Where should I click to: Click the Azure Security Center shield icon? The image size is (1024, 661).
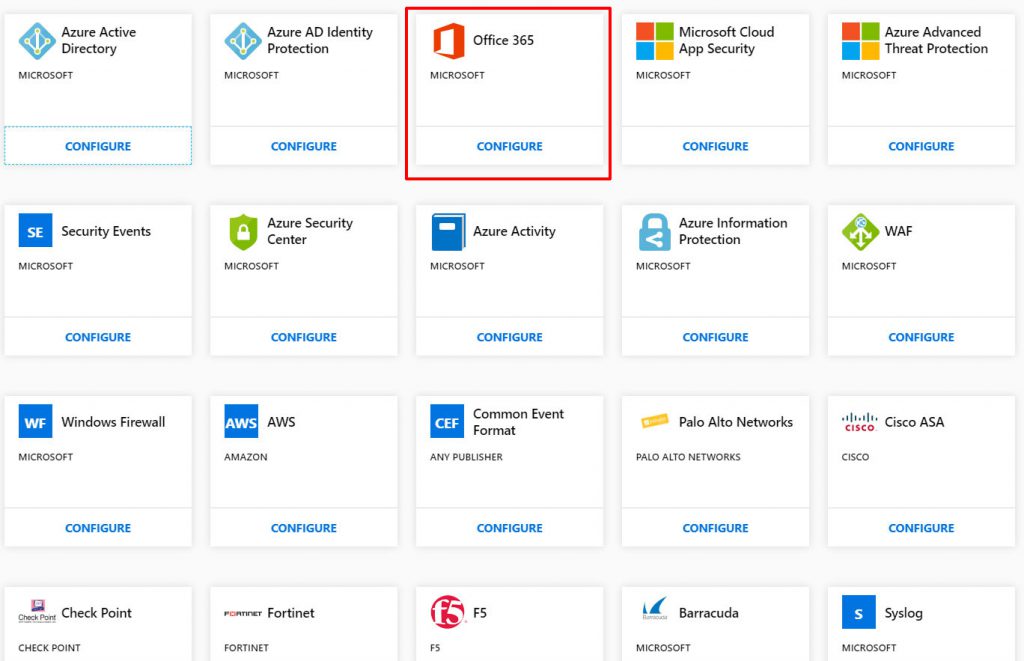point(243,231)
